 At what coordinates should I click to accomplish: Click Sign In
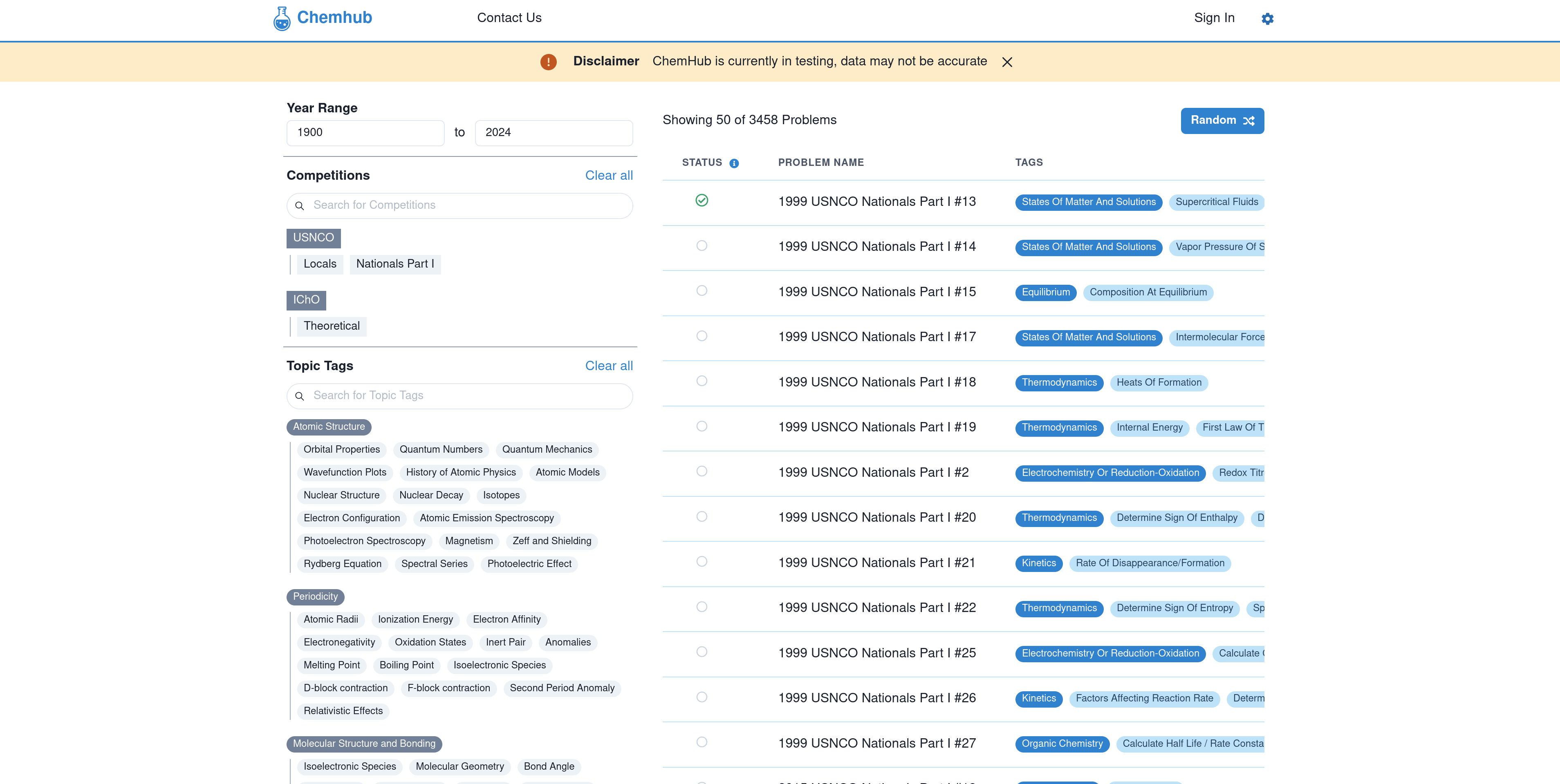point(1214,18)
